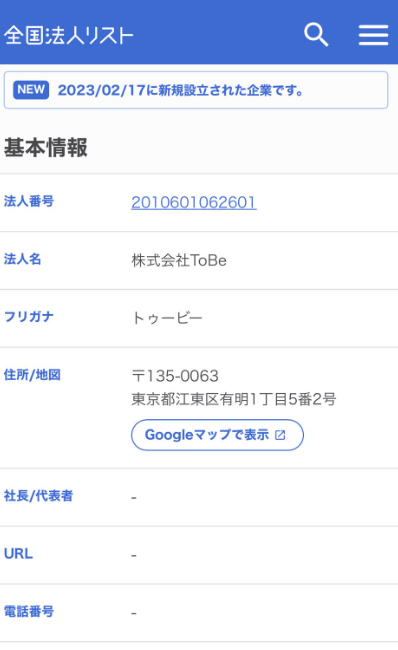Screen dimensions: 398x650
Task: Select the フリガナ row label
Action: [x=29, y=317]
